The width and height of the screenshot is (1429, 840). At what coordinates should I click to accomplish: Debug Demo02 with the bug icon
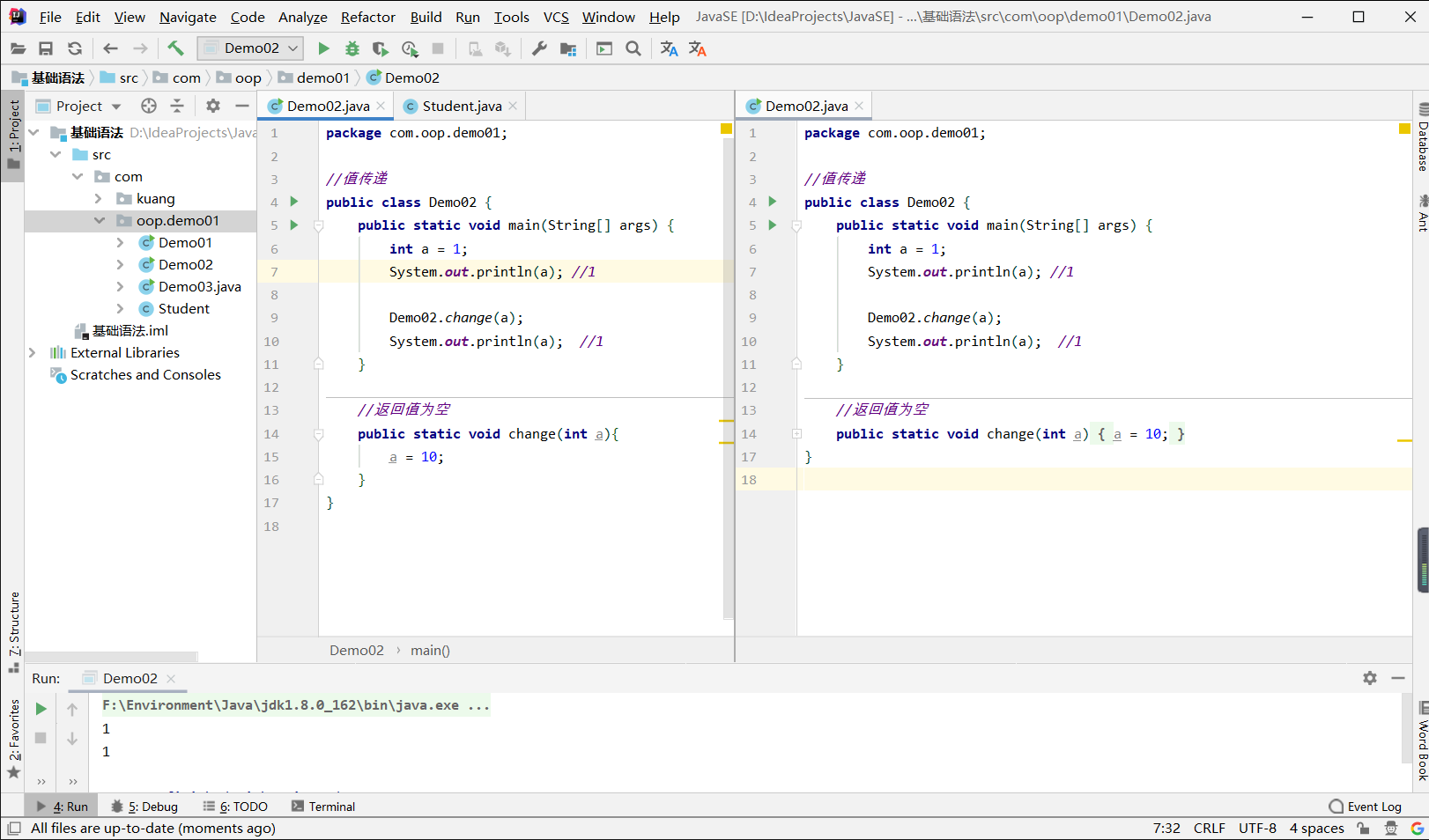(352, 48)
